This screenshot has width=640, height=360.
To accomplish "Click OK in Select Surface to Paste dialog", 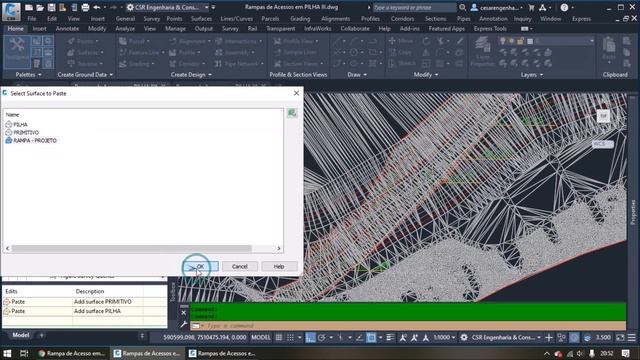I will coord(200,267).
